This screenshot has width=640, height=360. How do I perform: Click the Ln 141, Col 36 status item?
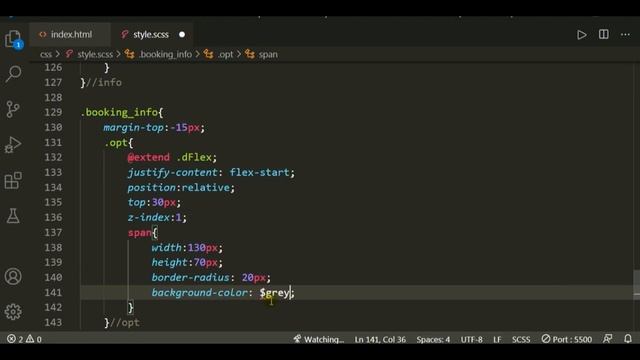380,339
